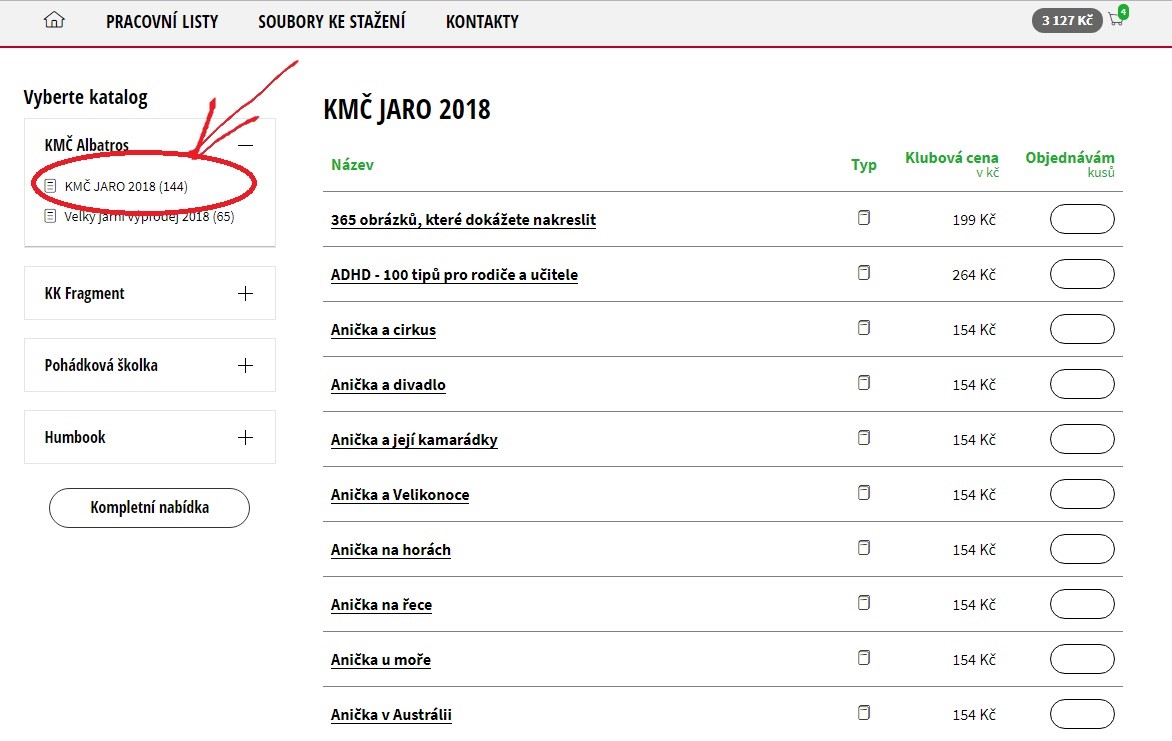Open the shopping cart icon
Screen dimensions: 1172x741
pos(1117,18)
